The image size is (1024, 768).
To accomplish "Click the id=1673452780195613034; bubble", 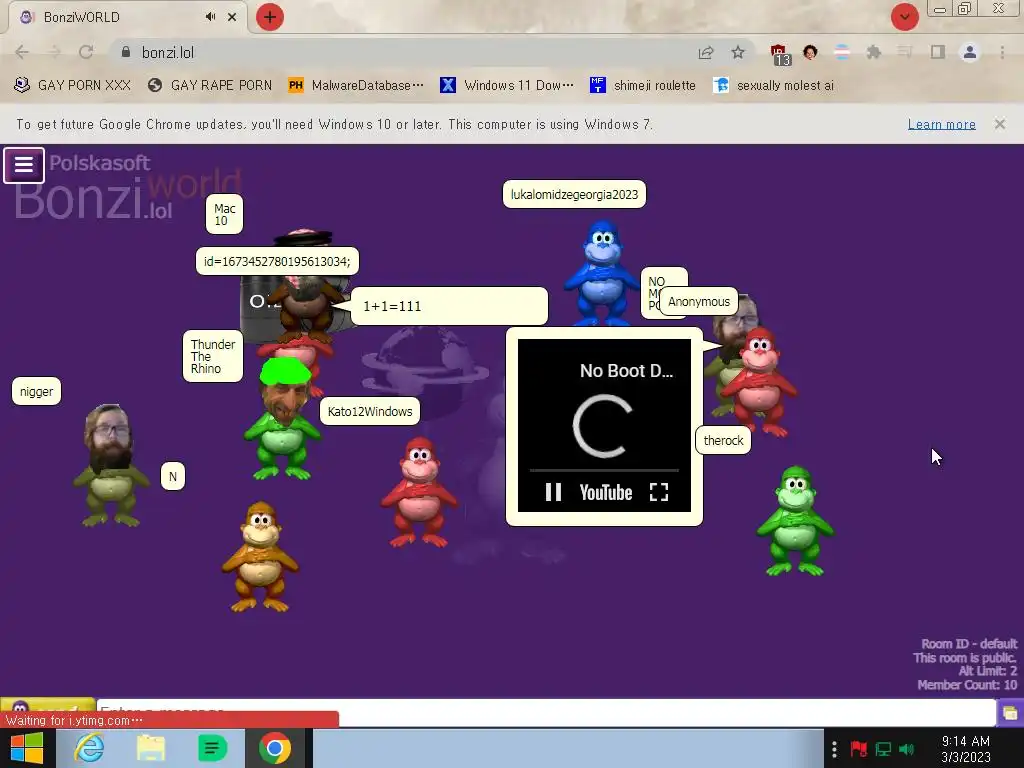I will click(x=277, y=261).
